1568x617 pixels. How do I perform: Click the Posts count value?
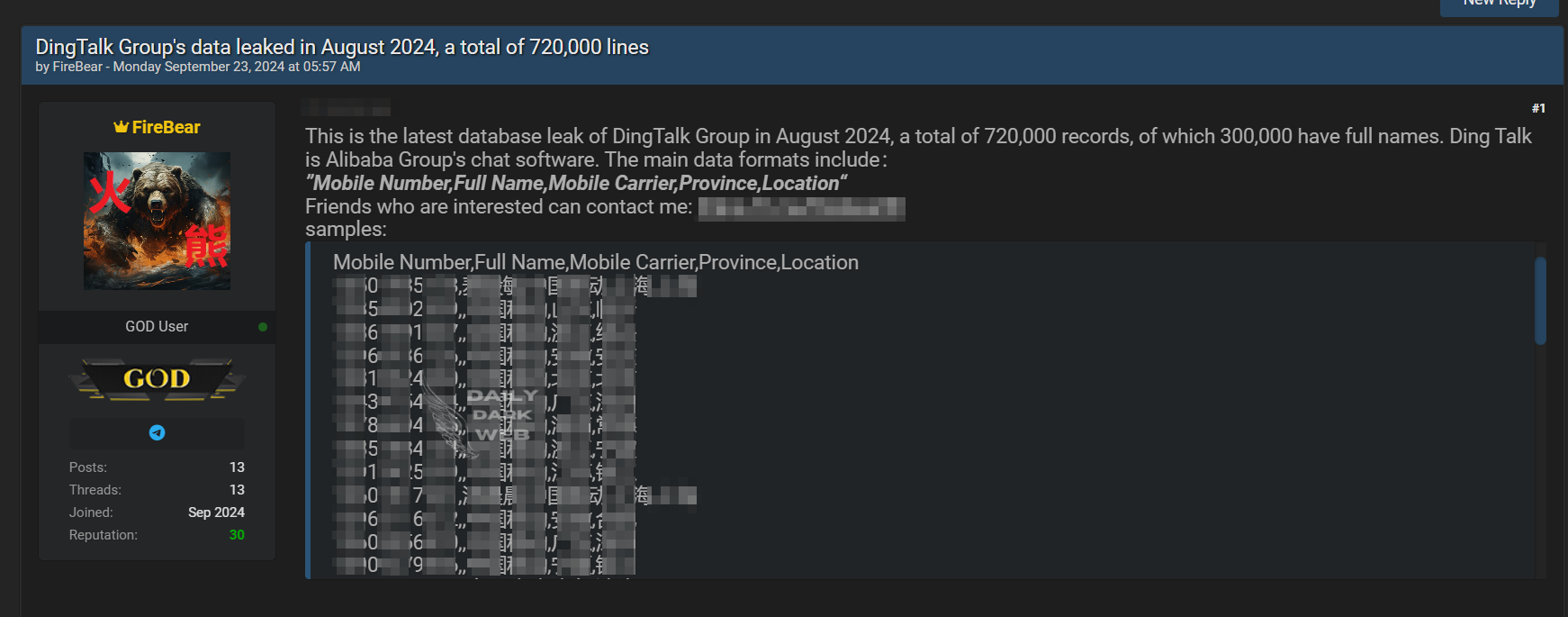tap(237, 467)
